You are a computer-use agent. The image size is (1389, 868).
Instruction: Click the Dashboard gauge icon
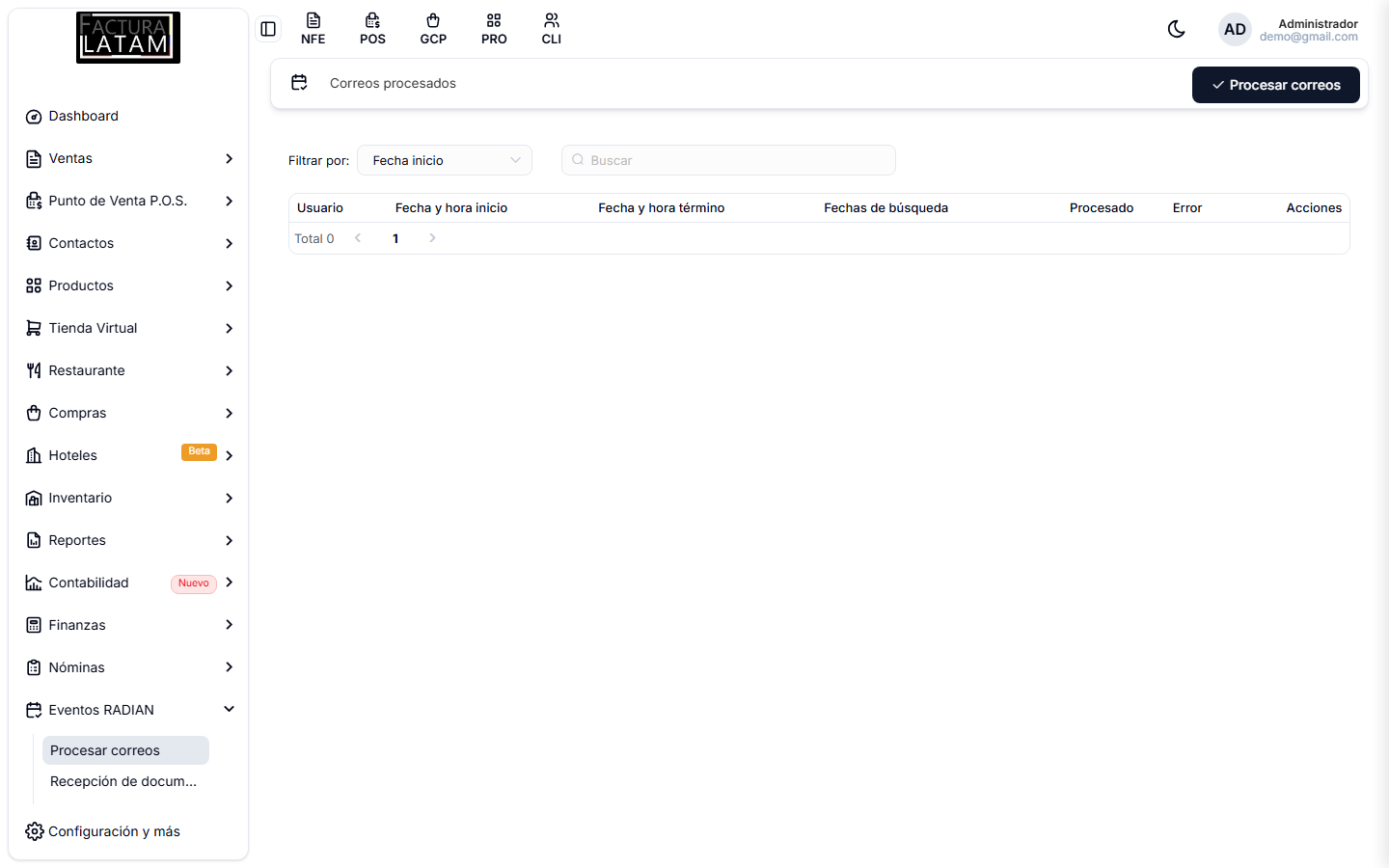click(34, 117)
